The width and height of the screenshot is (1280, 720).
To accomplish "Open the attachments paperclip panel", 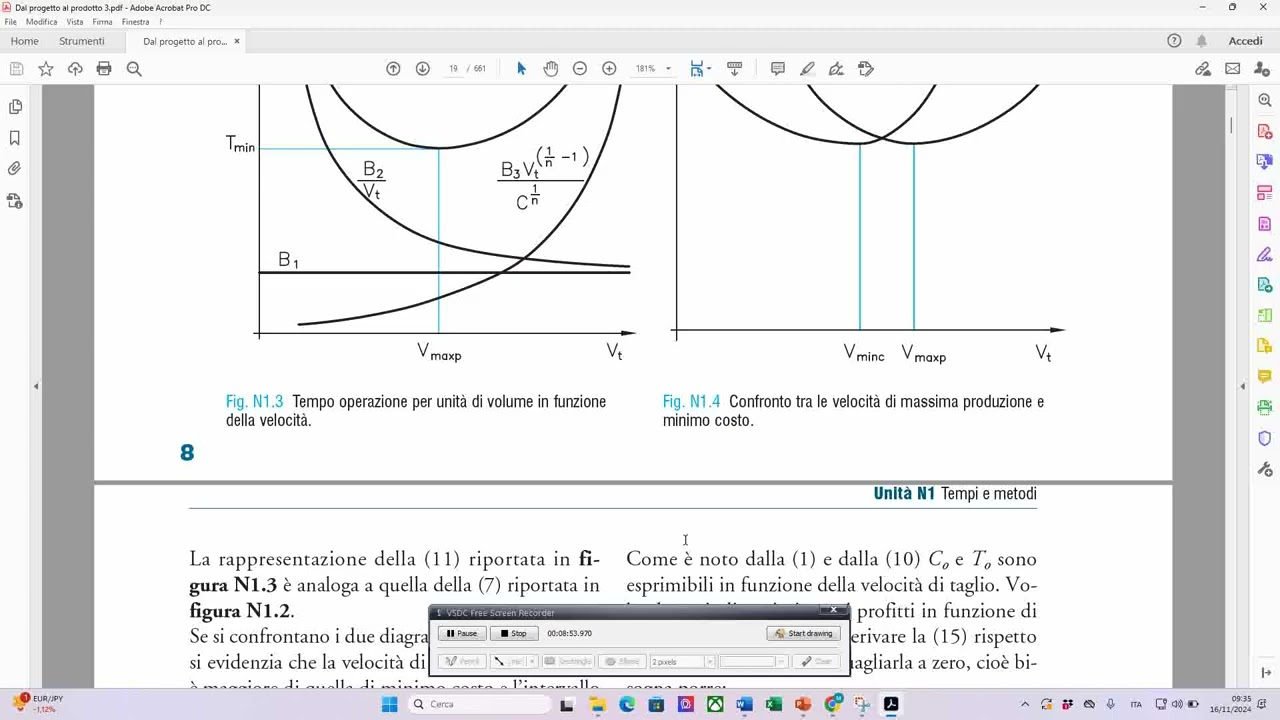I will coord(15,169).
